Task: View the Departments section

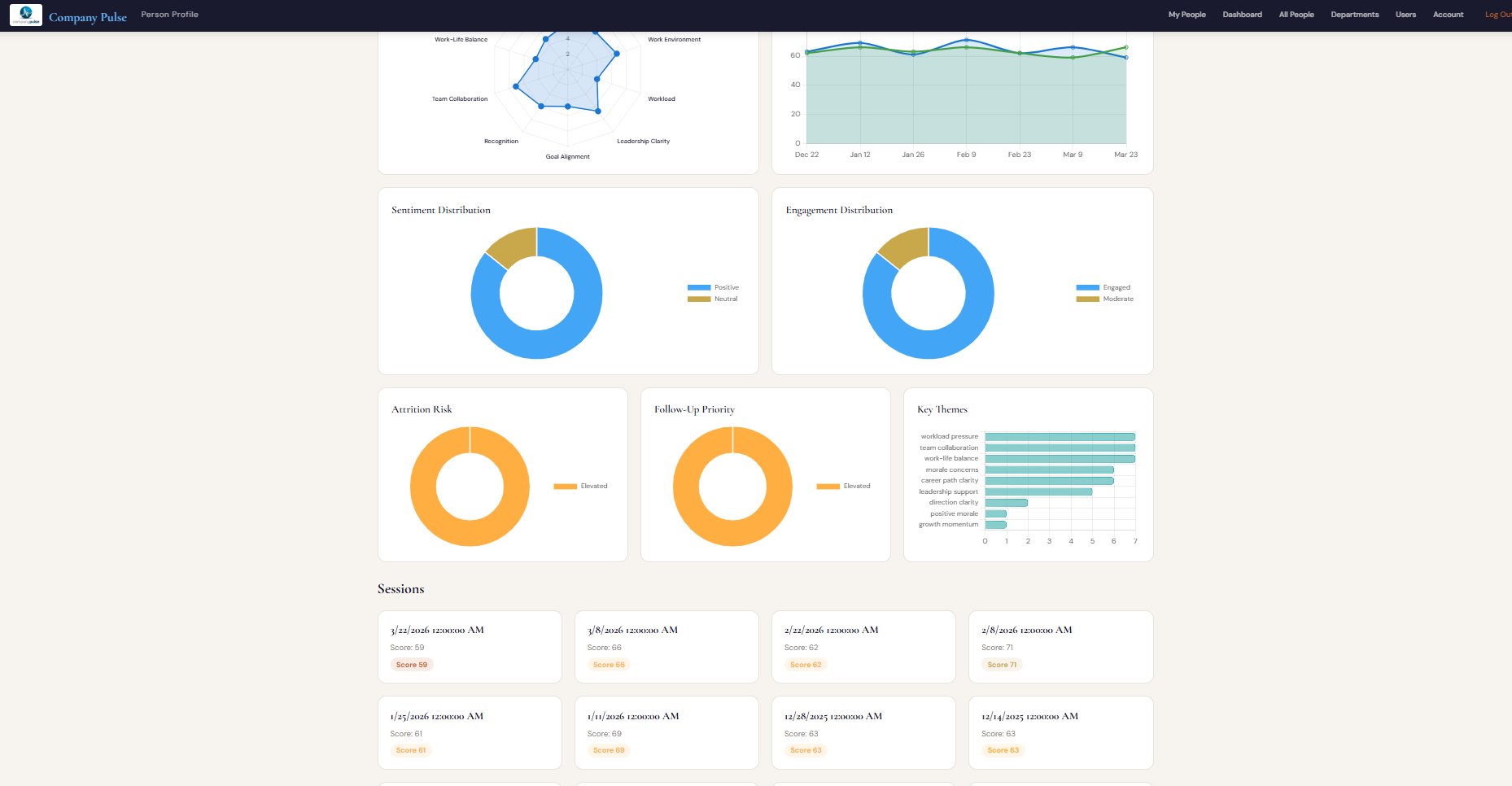Action: point(1354,14)
